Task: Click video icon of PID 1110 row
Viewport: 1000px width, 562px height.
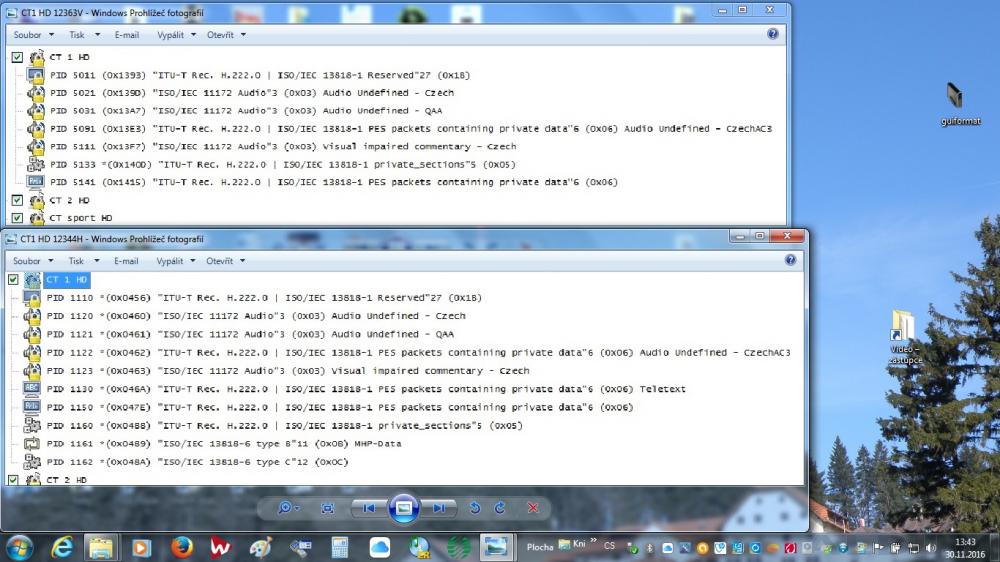Action: (32, 298)
